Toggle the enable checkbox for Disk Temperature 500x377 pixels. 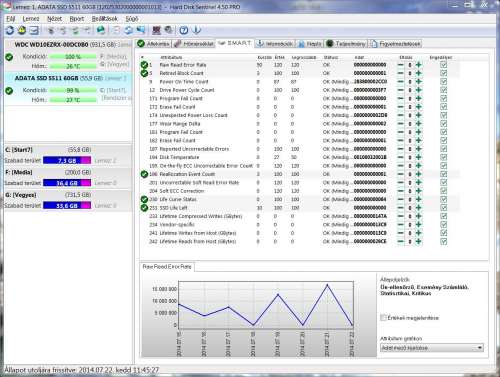click(443, 157)
